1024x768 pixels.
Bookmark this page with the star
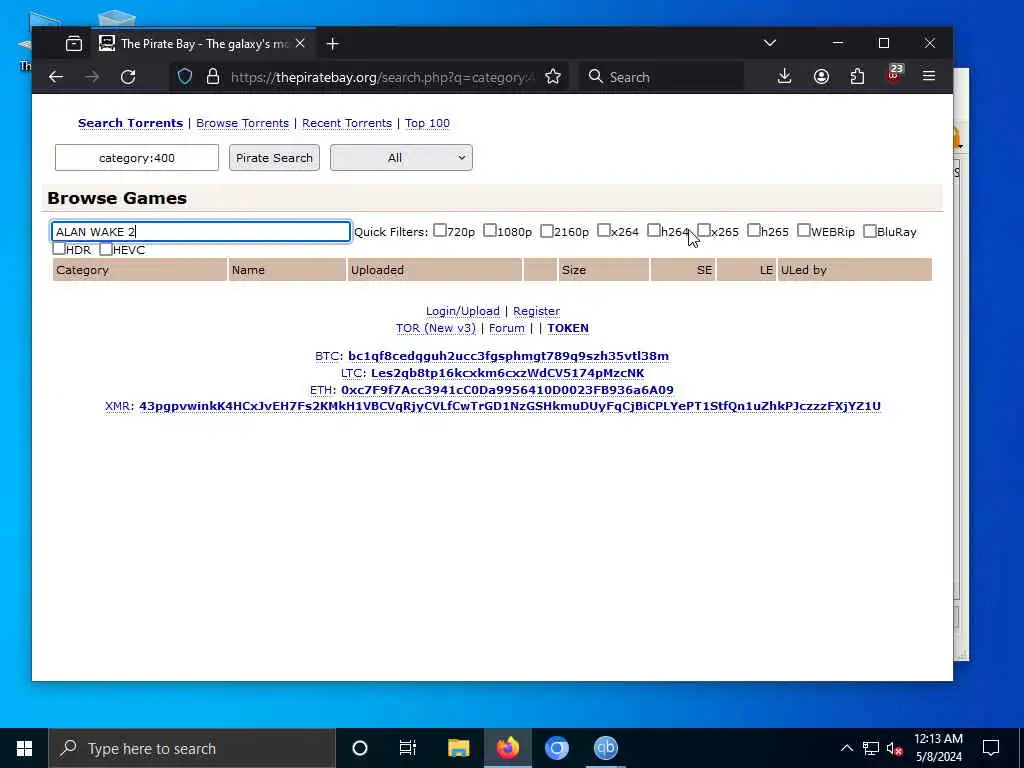(552, 77)
